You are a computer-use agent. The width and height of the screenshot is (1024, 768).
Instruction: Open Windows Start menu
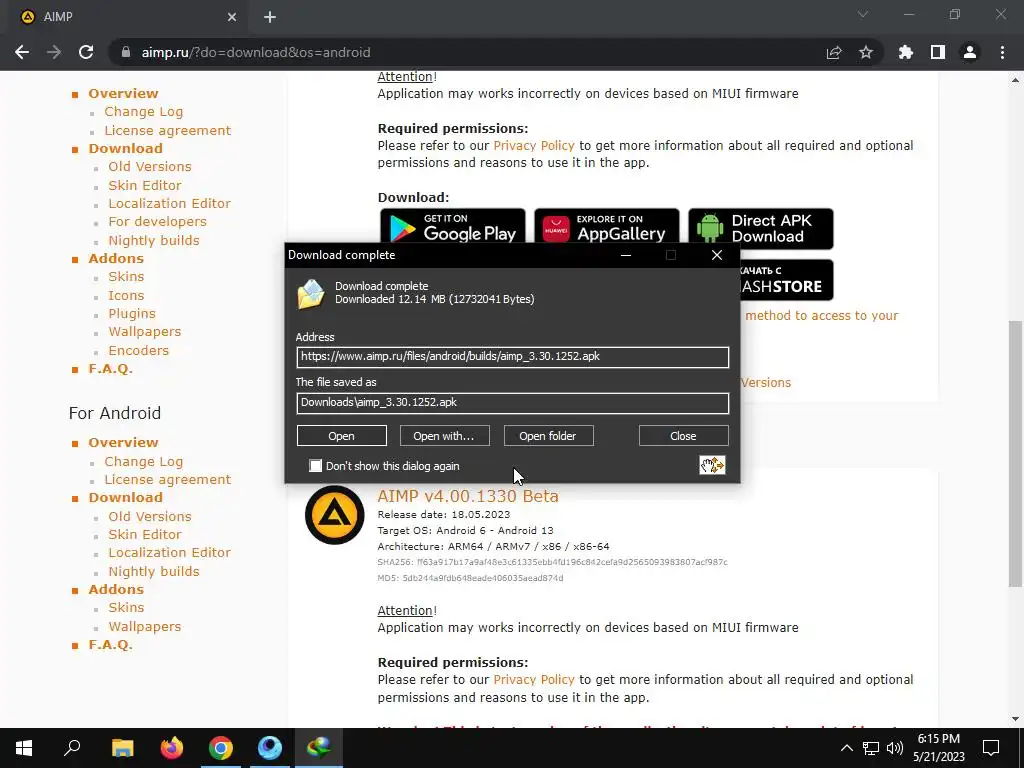click(24, 748)
